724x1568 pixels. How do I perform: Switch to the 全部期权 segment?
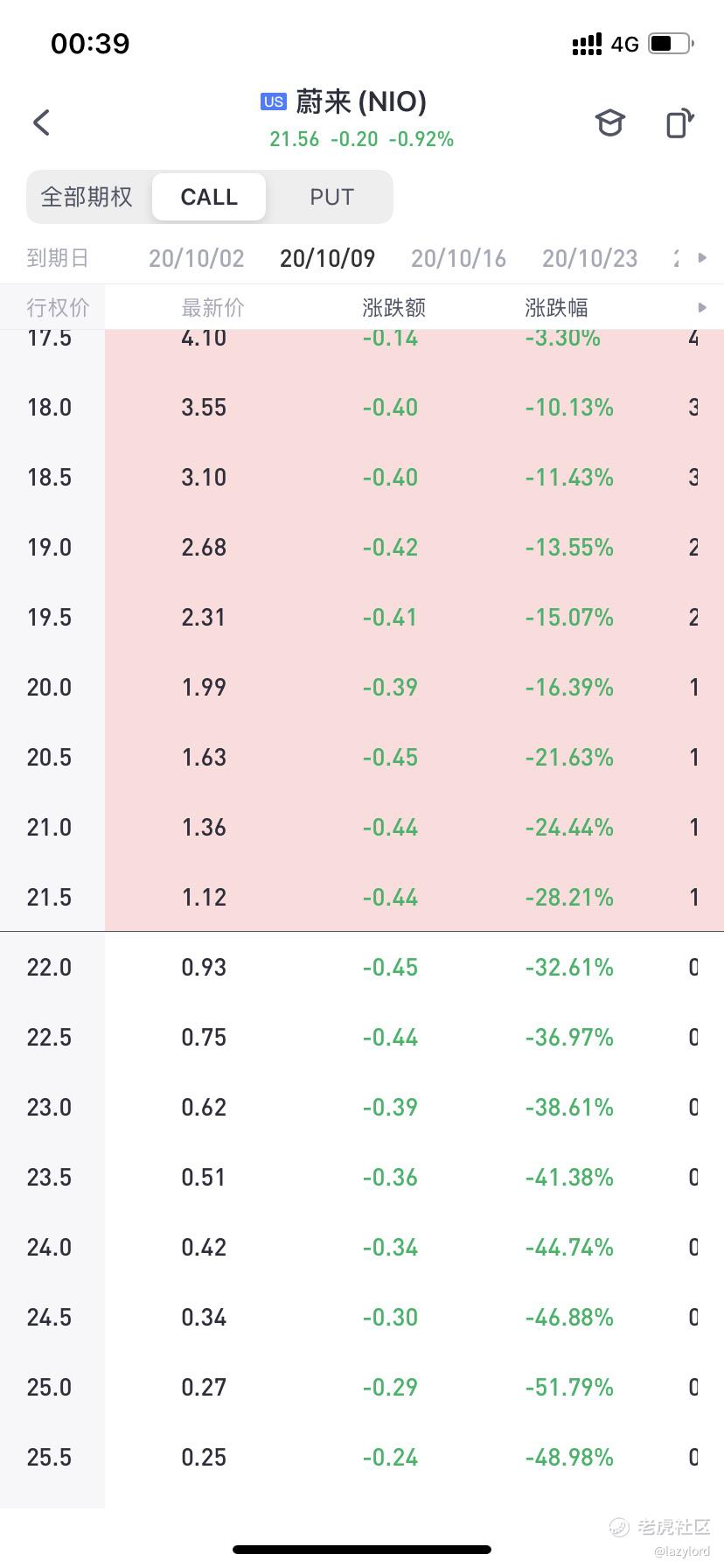click(87, 197)
